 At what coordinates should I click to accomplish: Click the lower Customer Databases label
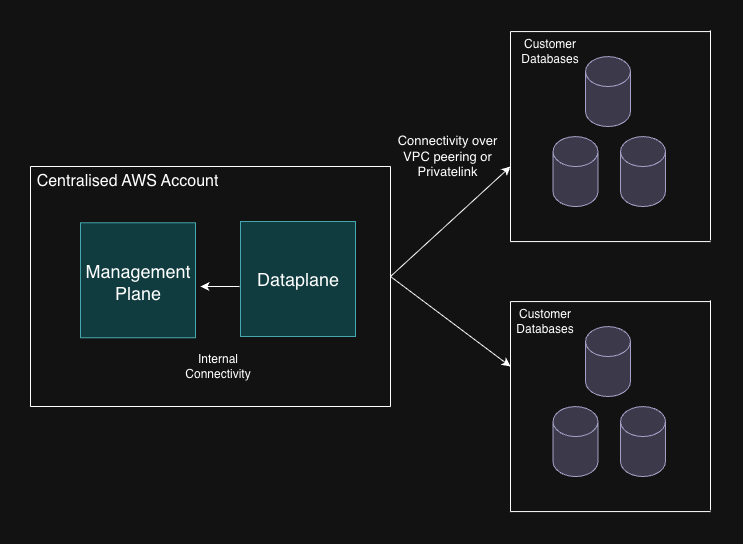[546, 321]
